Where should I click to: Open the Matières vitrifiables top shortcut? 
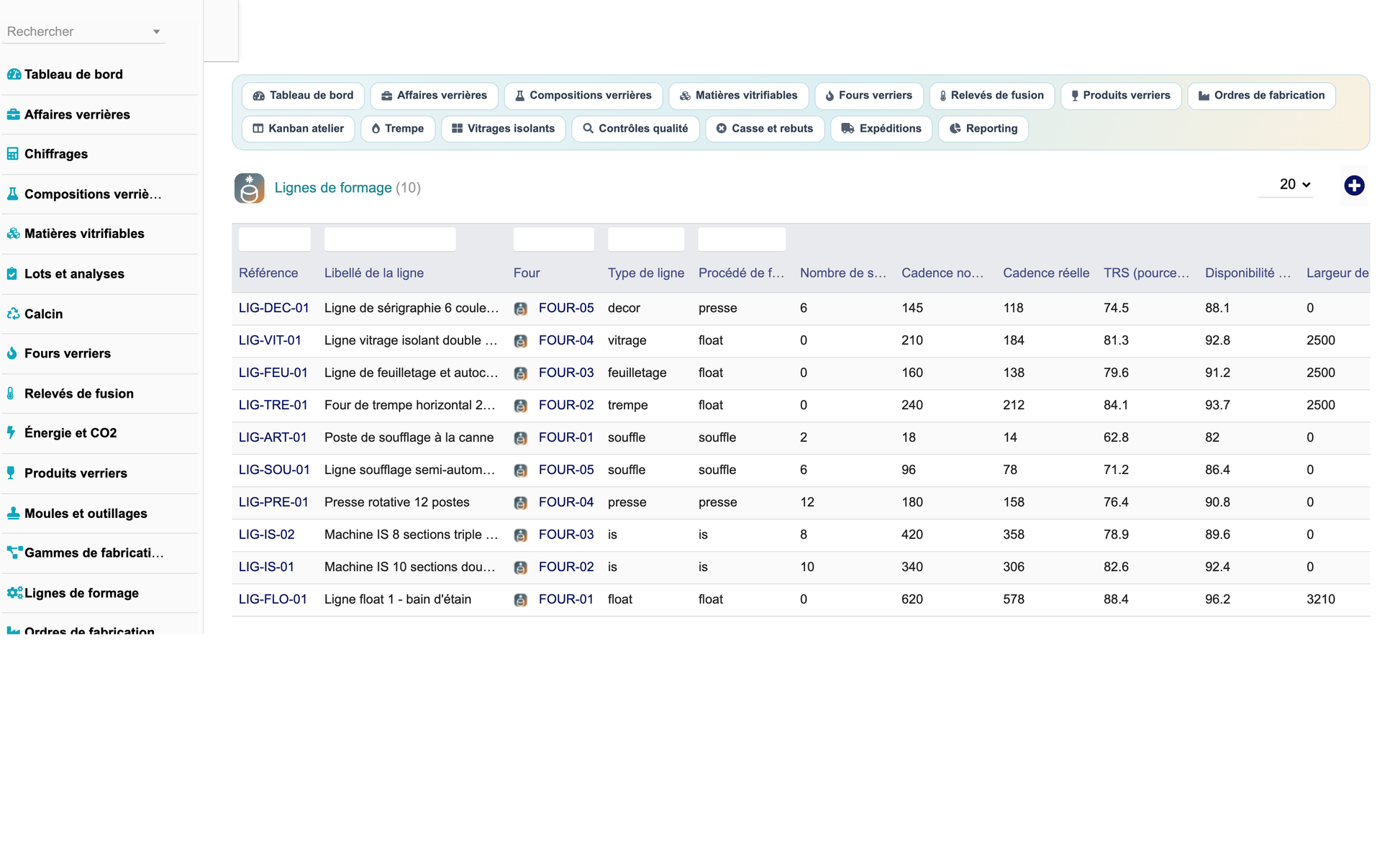739,96
